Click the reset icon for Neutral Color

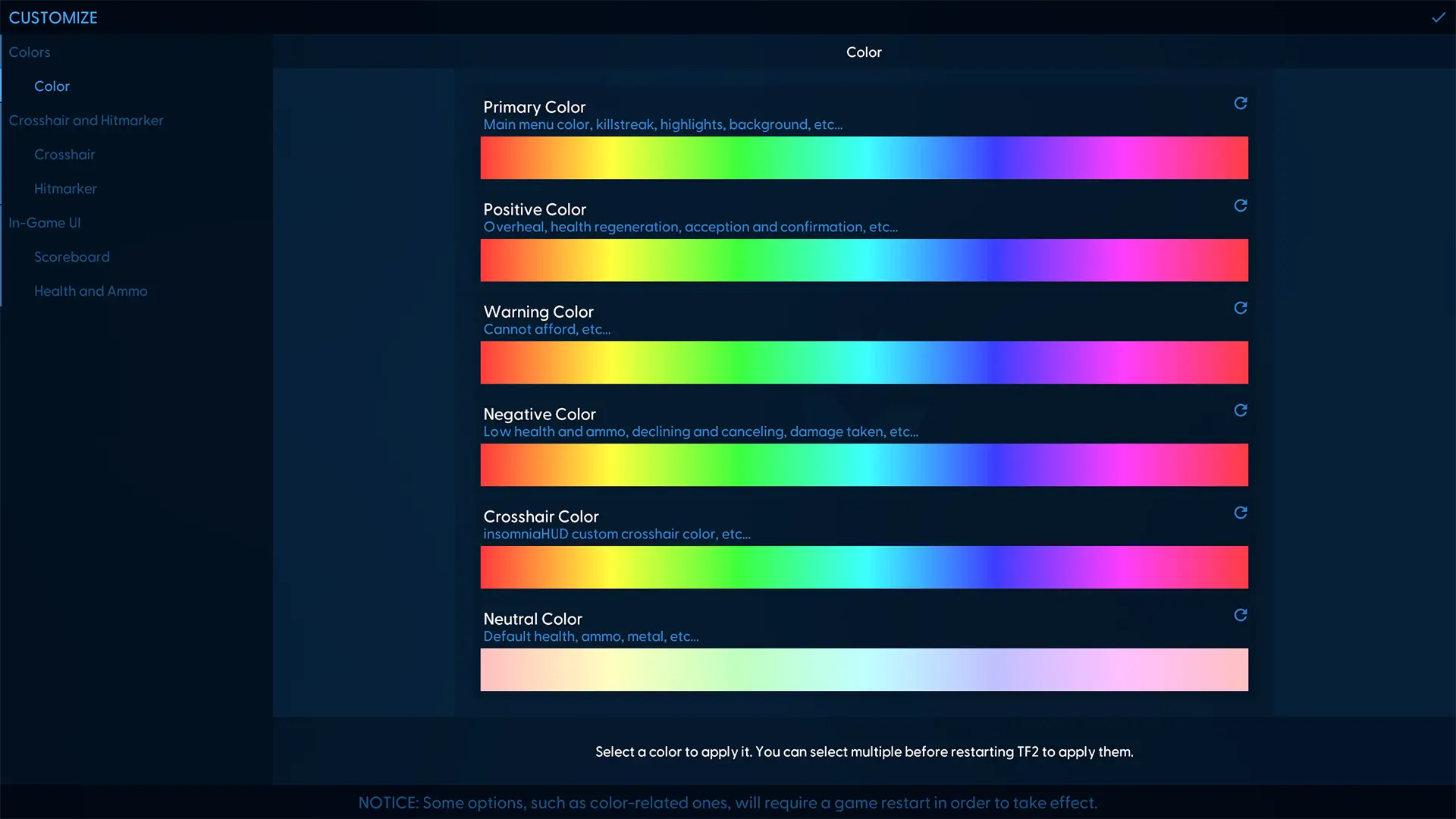pyautogui.click(x=1240, y=615)
